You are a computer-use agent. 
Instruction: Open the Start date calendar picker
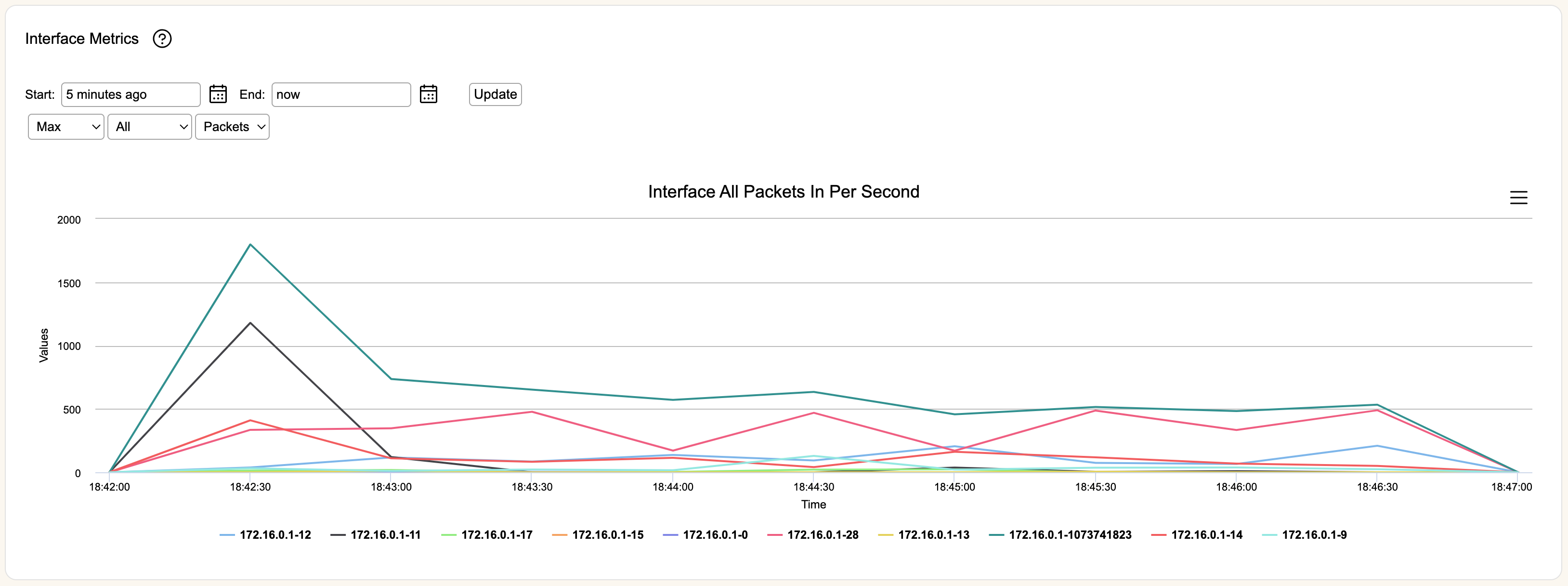(x=218, y=94)
